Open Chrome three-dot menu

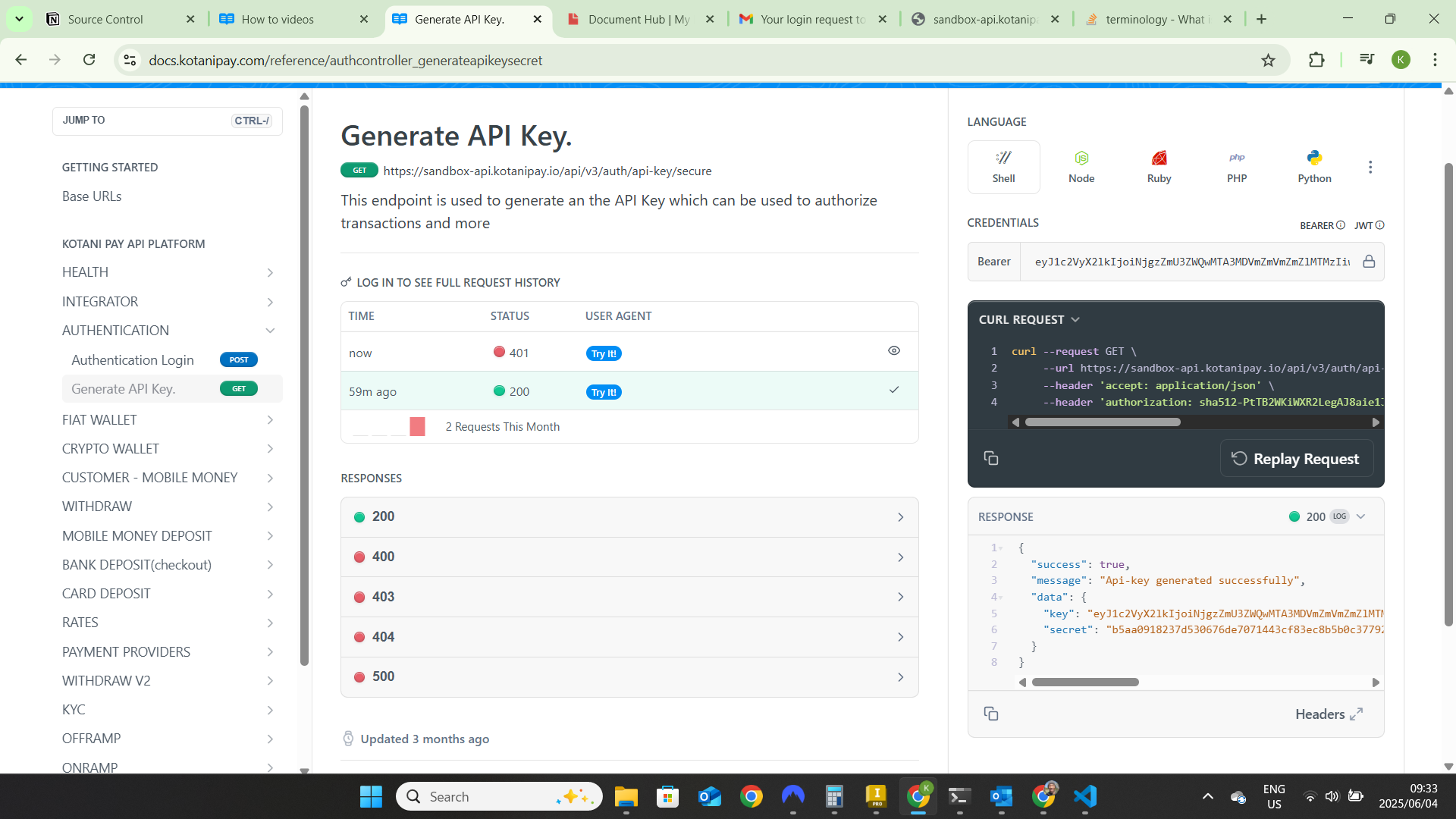pyautogui.click(x=1435, y=60)
